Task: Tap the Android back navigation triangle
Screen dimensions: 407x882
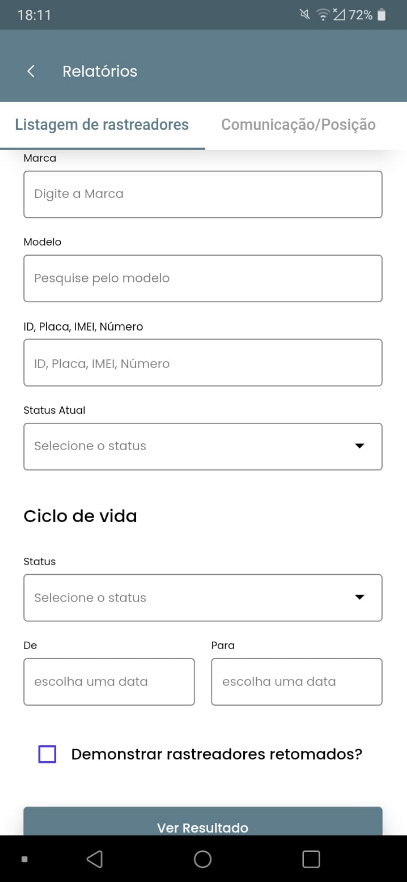Action: (94, 858)
